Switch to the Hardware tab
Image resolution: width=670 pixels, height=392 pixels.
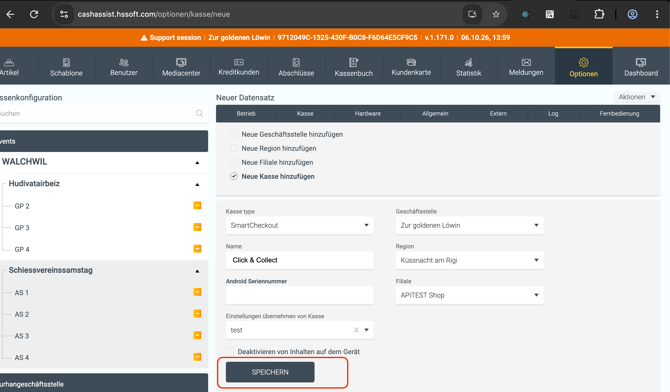click(x=367, y=114)
